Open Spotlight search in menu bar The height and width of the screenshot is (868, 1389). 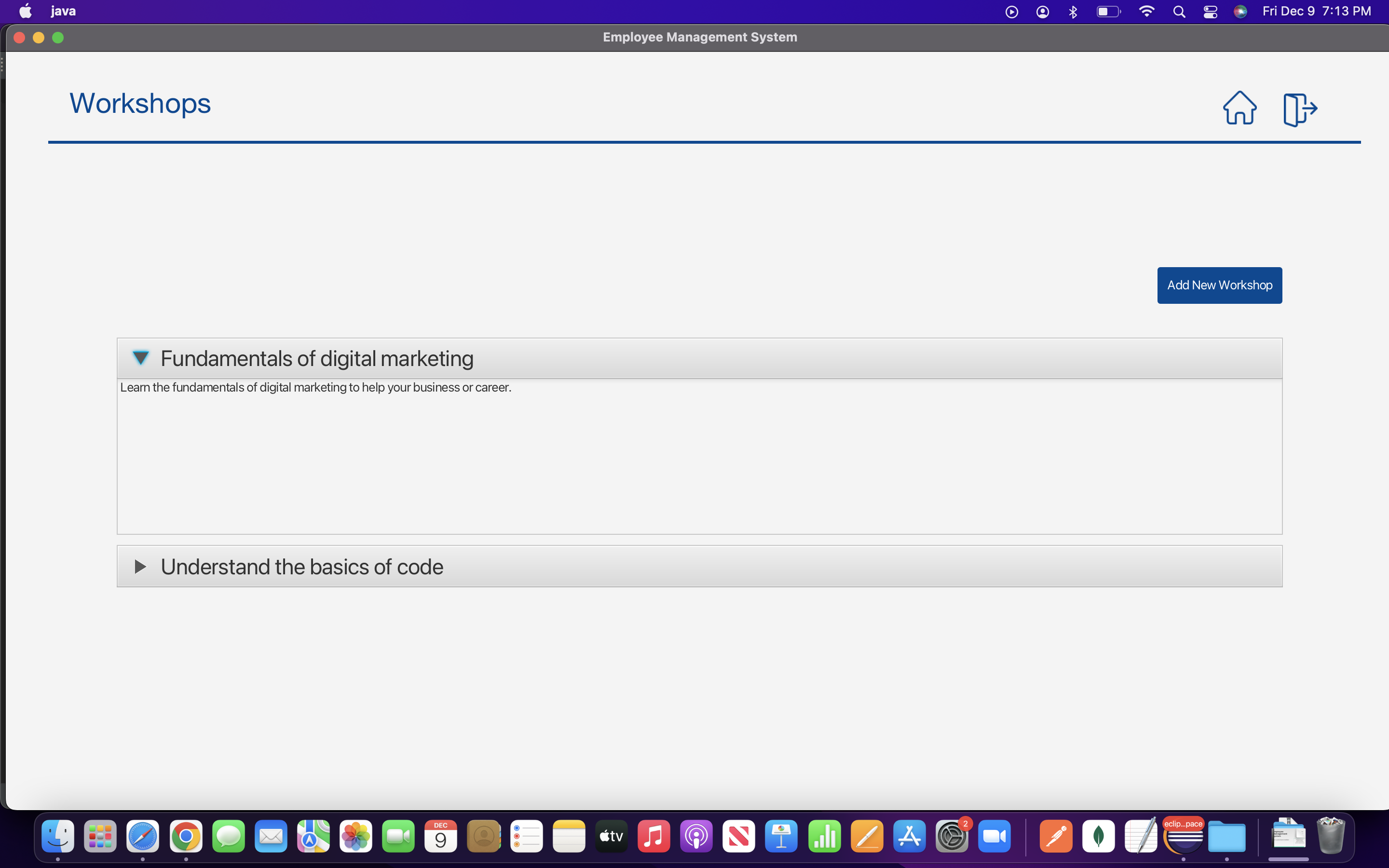point(1179,12)
